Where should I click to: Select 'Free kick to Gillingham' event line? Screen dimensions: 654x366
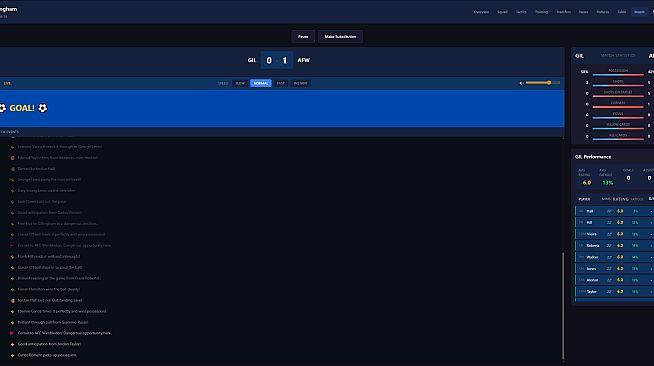click(58, 223)
